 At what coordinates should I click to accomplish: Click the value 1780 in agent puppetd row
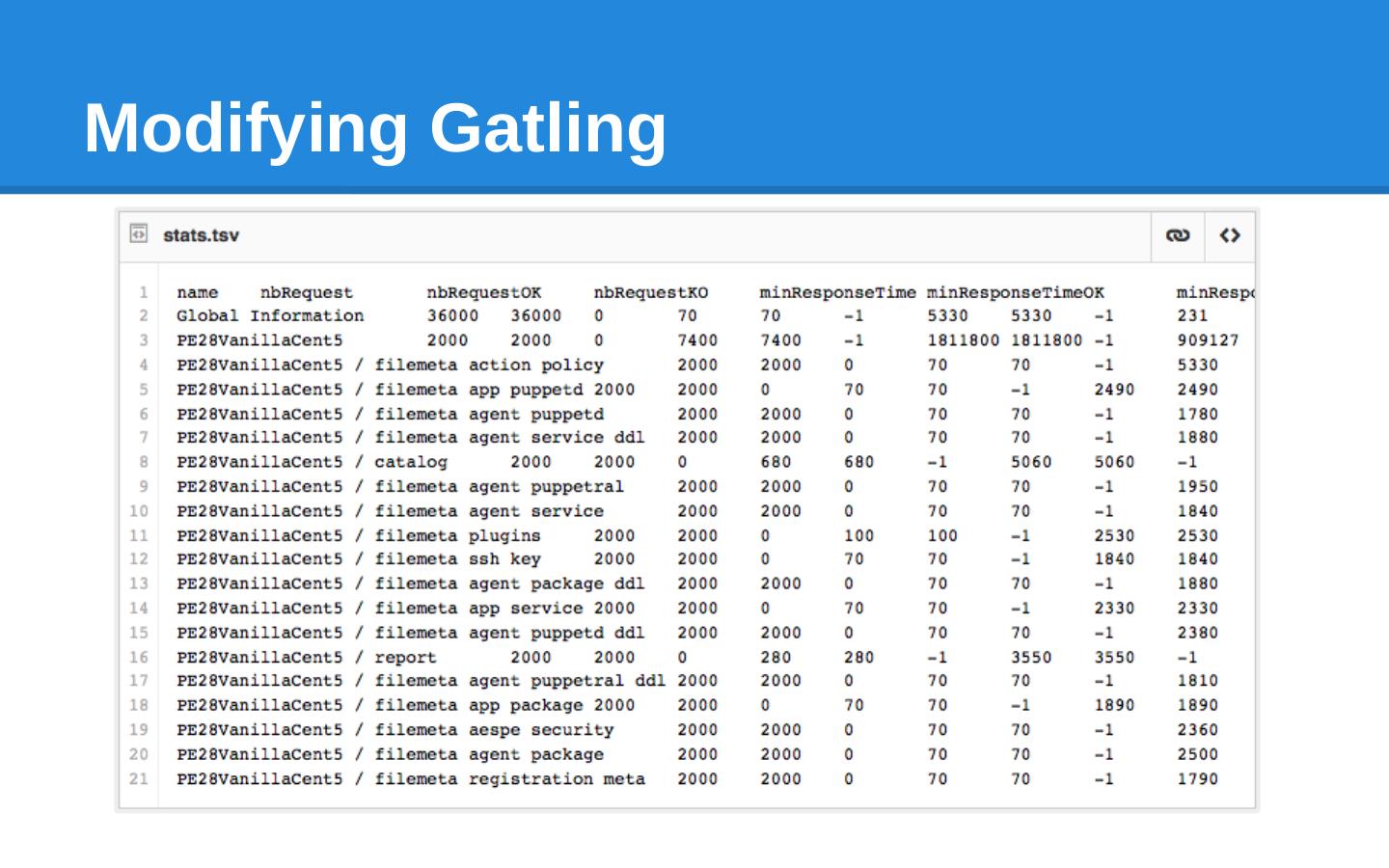tap(1198, 415)
